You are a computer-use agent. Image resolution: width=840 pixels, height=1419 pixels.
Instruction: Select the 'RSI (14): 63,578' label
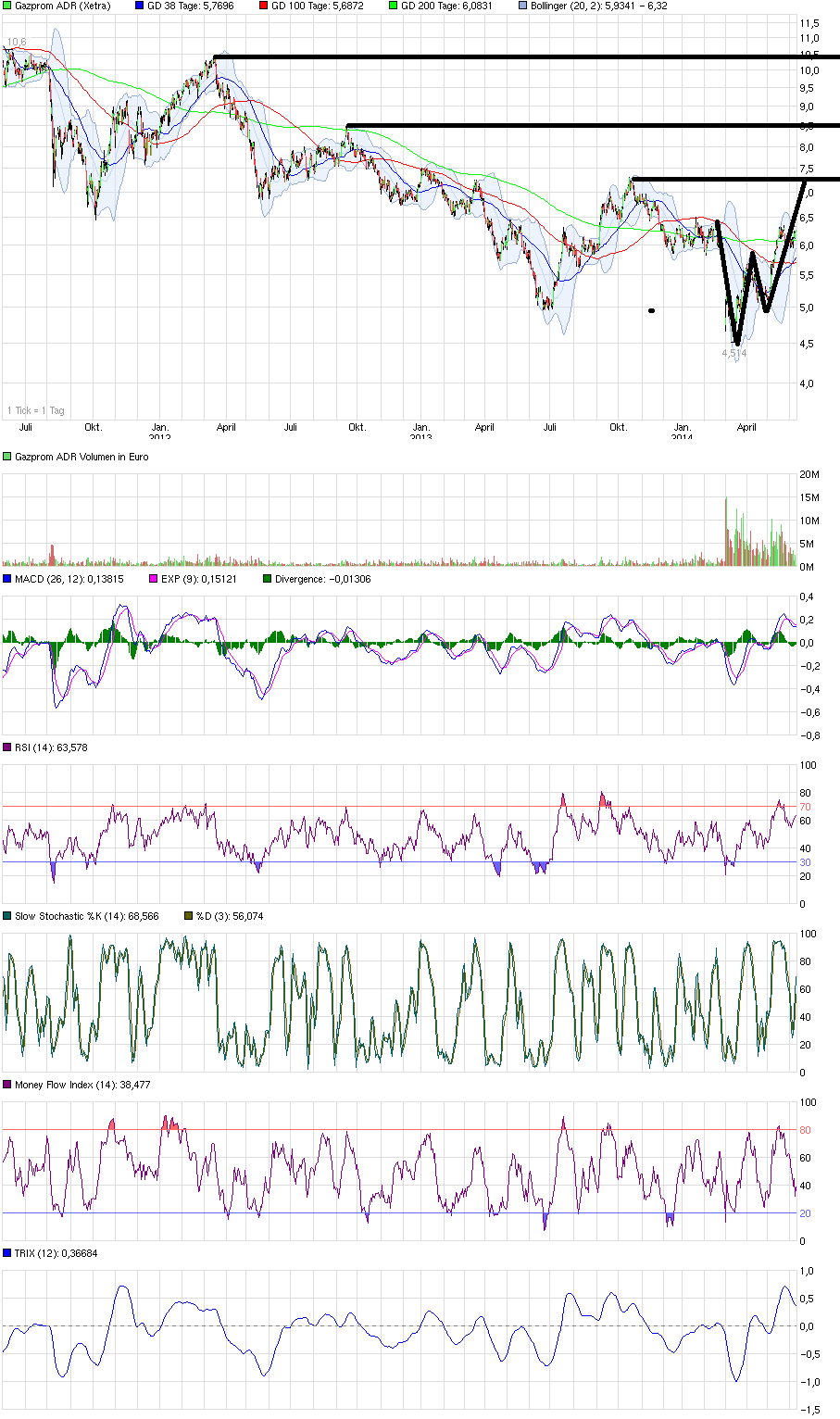point(51,747)
